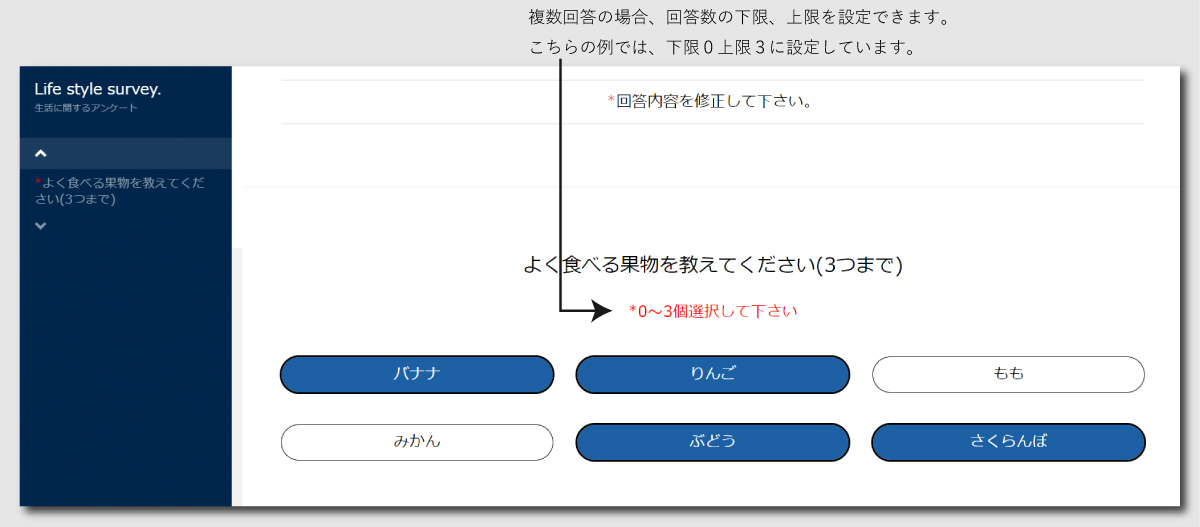Select the みかん option
Screen dimensions: 1200x527
point(417,442)
